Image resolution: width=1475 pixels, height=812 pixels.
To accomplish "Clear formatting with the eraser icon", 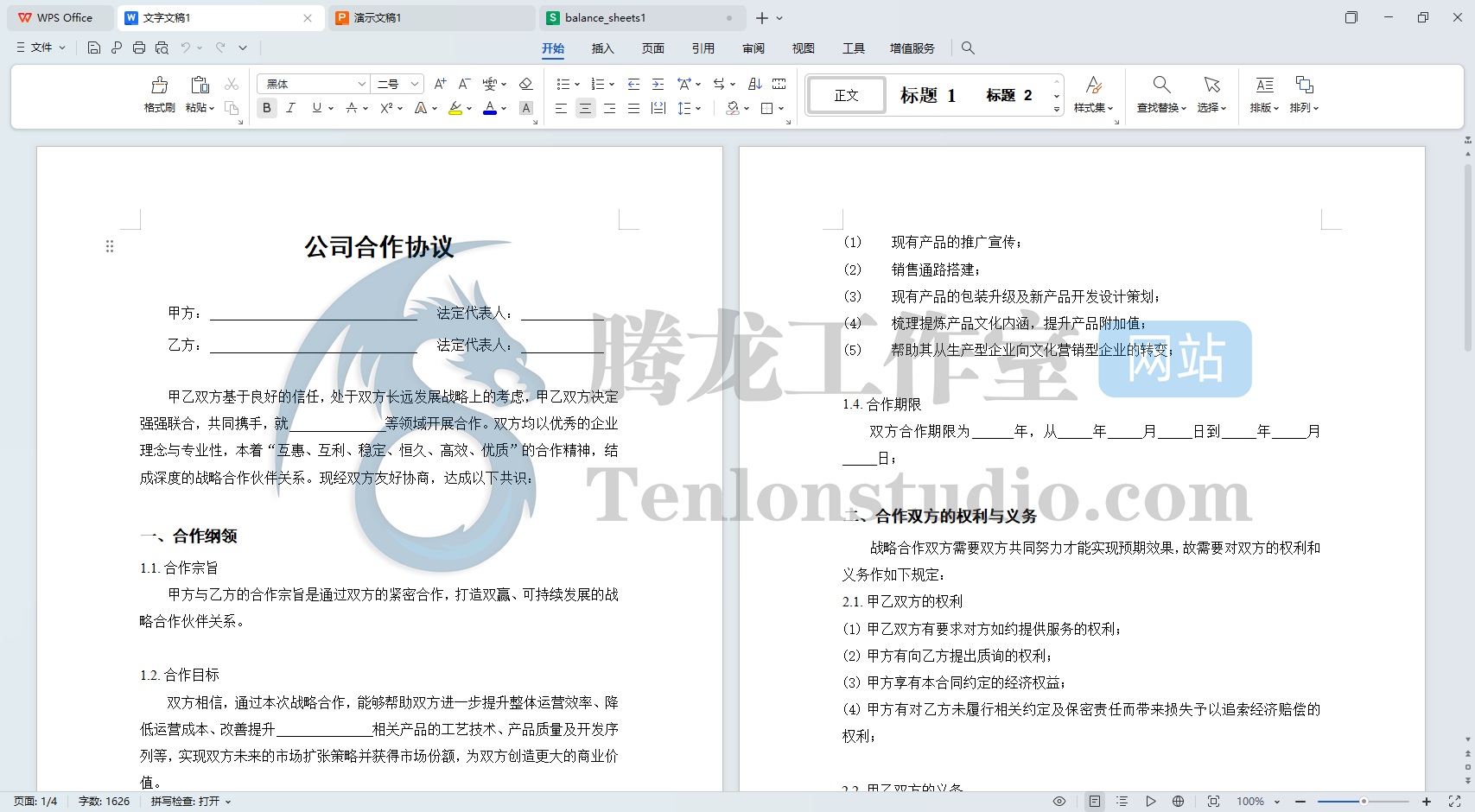I will pyautogui.click(x=525, y=84).
